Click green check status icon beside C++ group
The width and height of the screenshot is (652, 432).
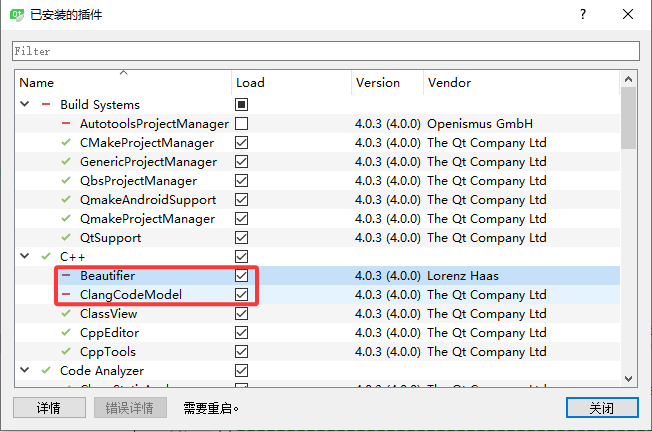point(46,256)
